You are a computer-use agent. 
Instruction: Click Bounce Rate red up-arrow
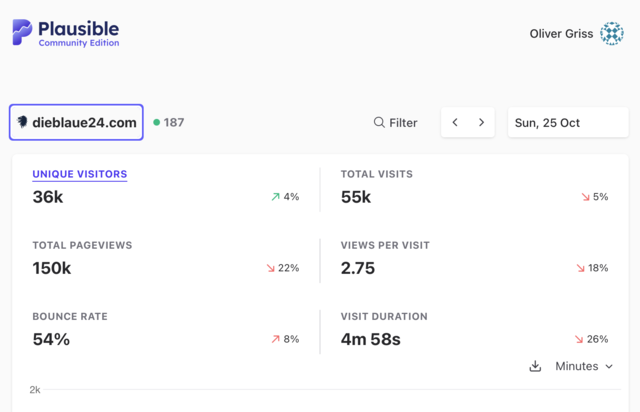tap(276, 339)
